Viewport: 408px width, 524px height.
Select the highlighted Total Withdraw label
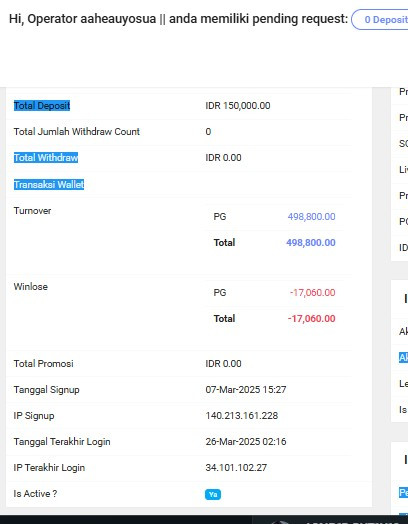(x=46, y=157)
